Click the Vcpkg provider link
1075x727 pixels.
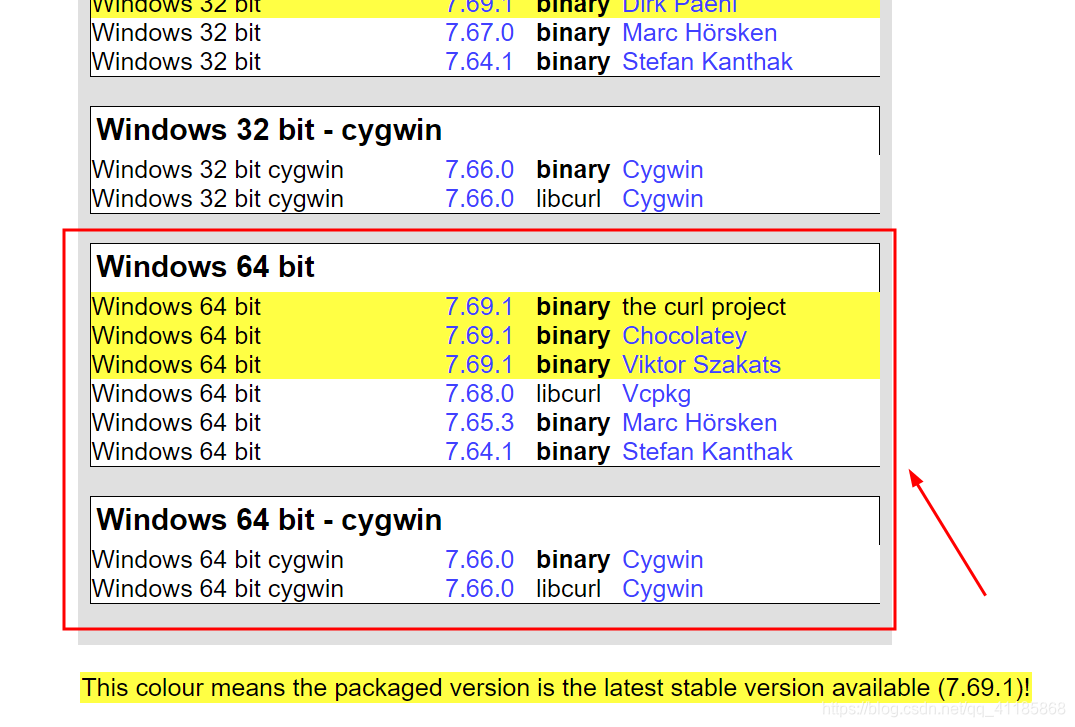tap(656, 394)
